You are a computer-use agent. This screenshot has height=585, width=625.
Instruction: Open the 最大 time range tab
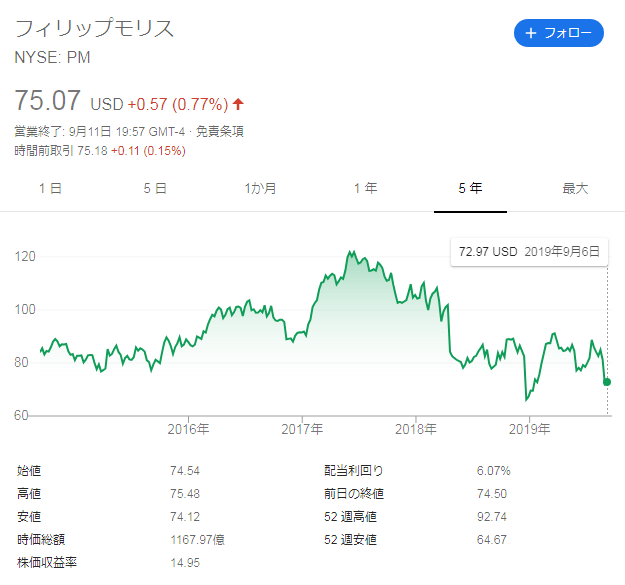click(575, 188)
